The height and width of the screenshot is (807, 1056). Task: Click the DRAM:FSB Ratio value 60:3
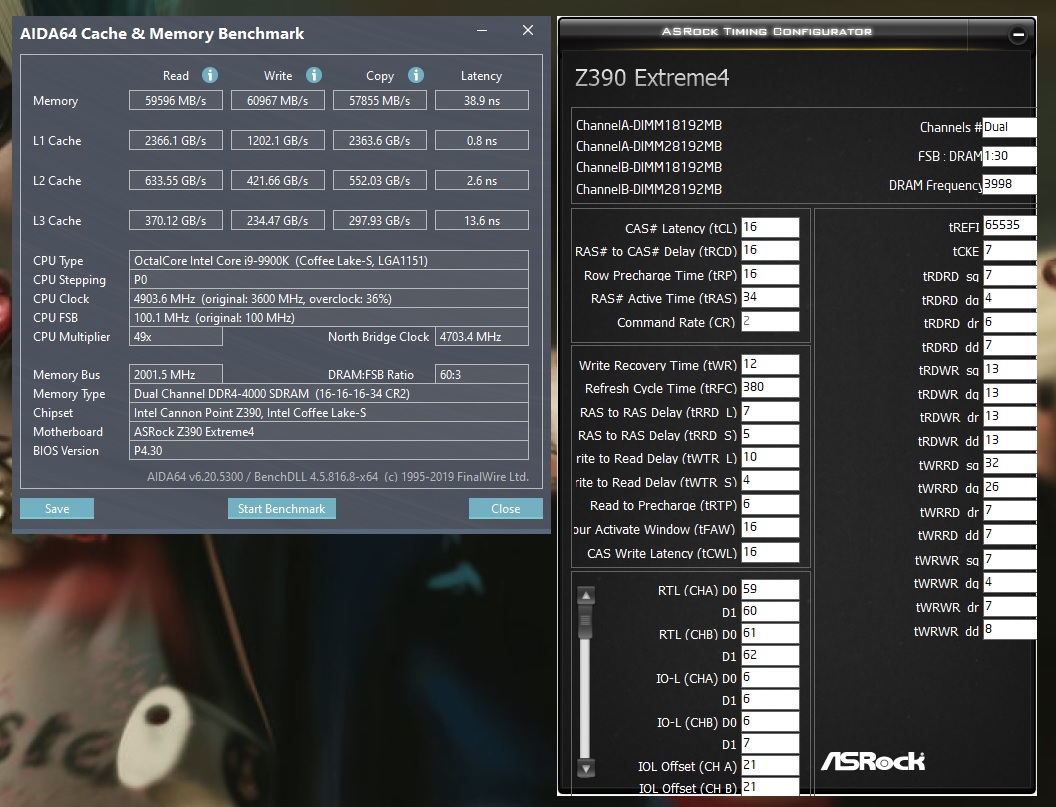tap(482, 374)
